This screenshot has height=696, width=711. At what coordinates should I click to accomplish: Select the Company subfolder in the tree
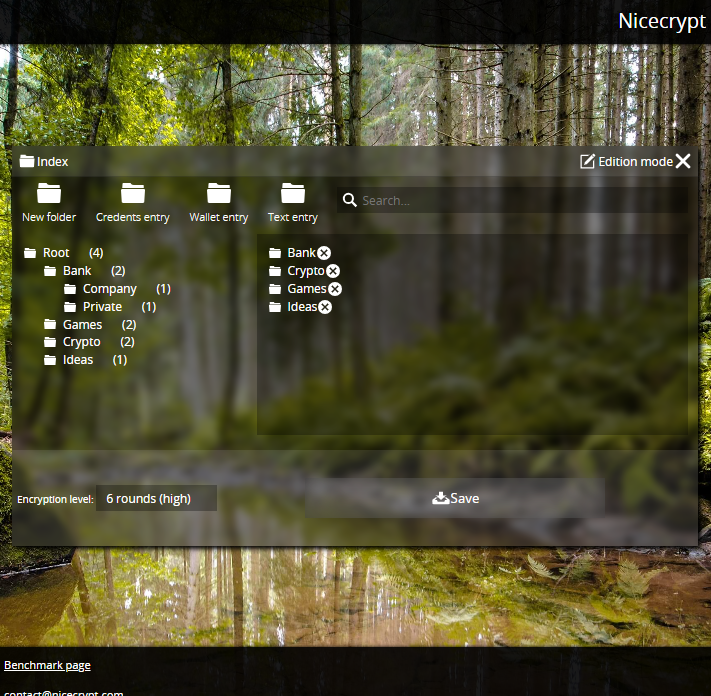click(x=109, y=289)
